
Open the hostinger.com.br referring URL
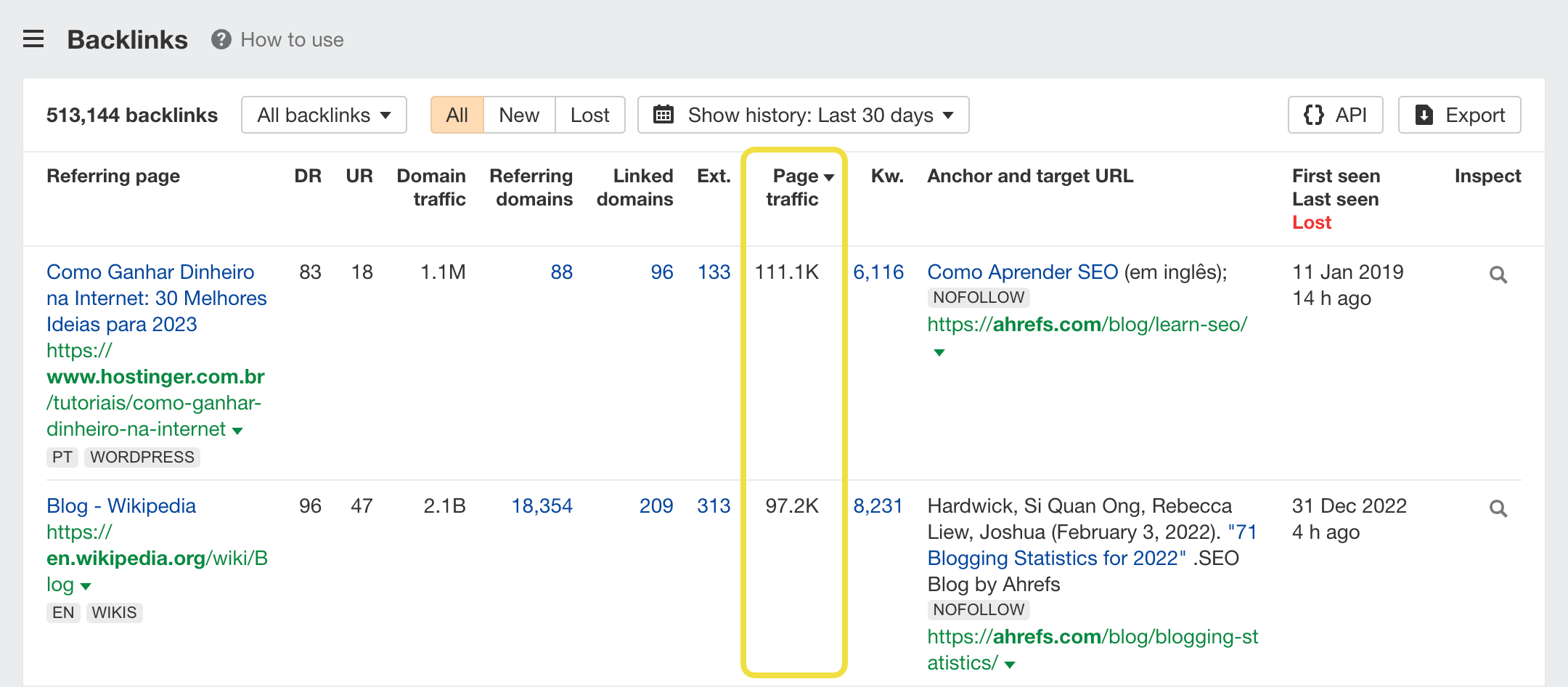coord(155,389)
